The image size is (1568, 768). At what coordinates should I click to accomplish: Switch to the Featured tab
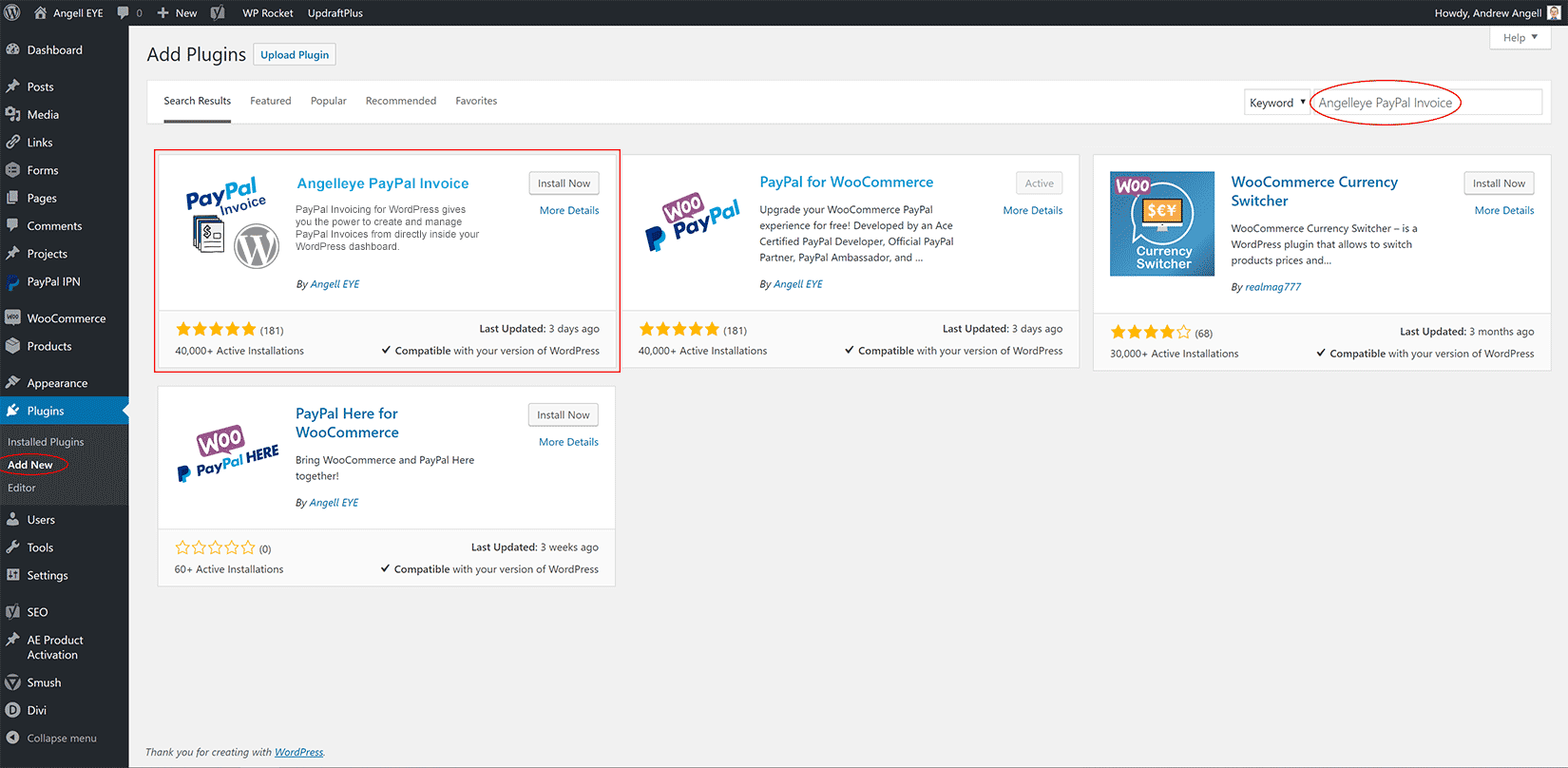coord(271,101)
